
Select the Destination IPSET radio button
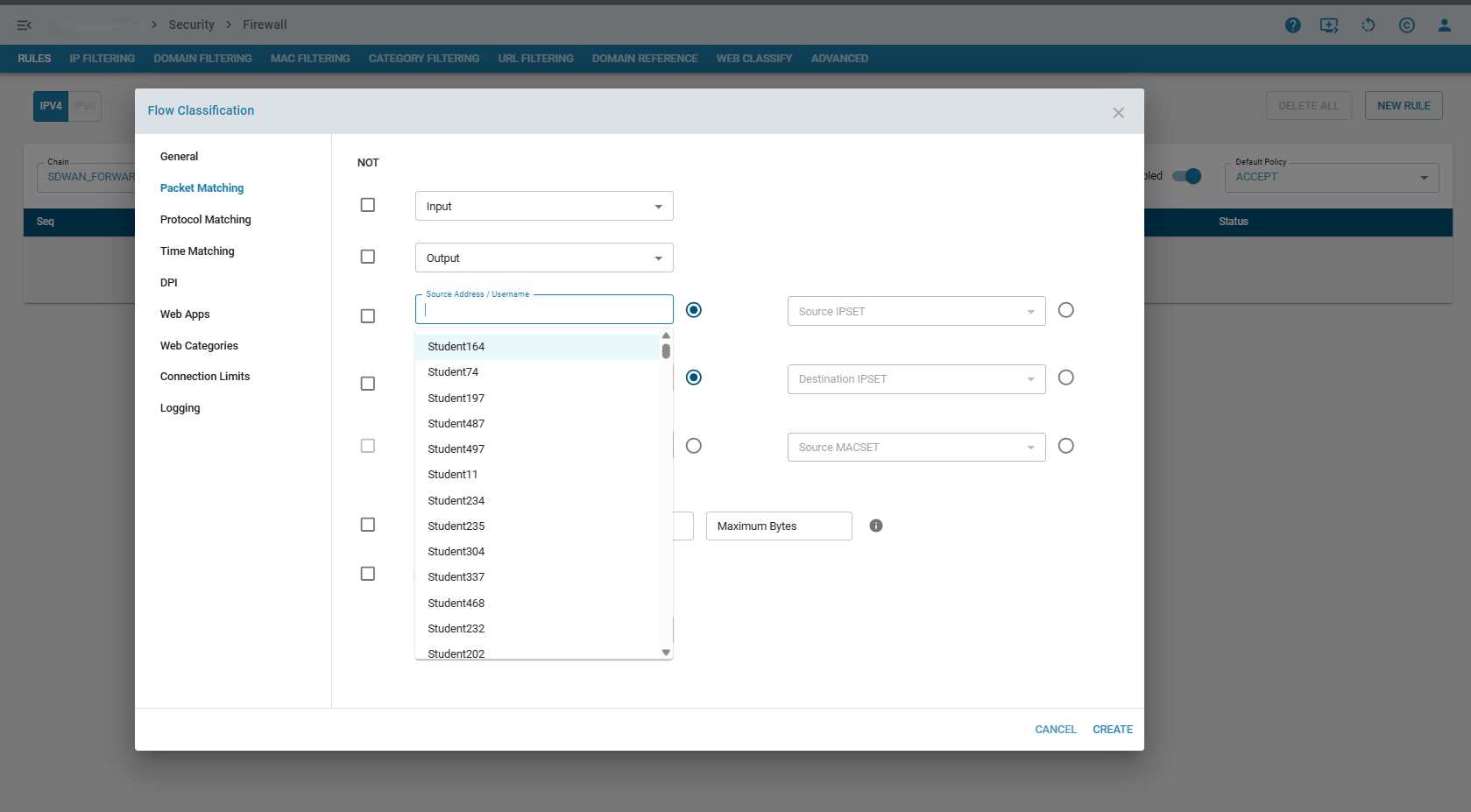pyautogui.click(x=1065, y=378)
